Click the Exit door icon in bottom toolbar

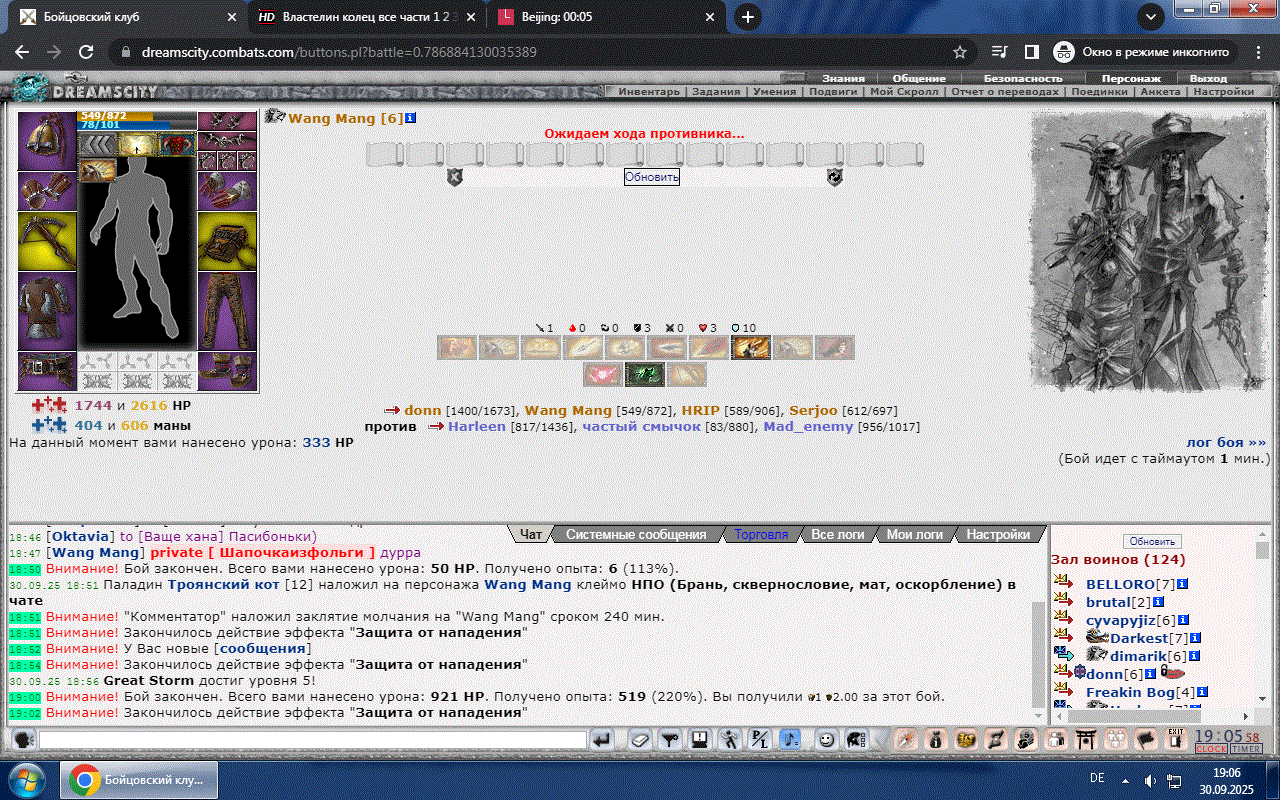pyautogui.click(x=1176, y=740)
